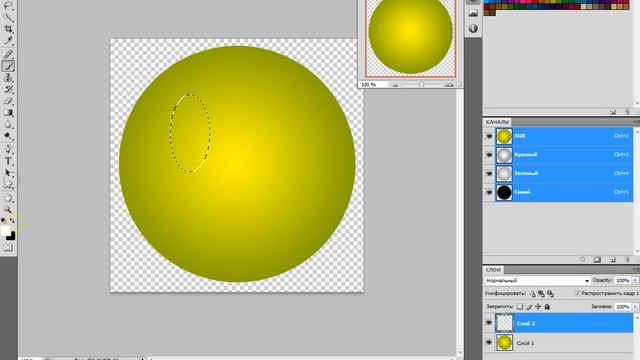Open Channels panel options menu
The width and height of the screenshot is (640, 360).
pos(636,122)
